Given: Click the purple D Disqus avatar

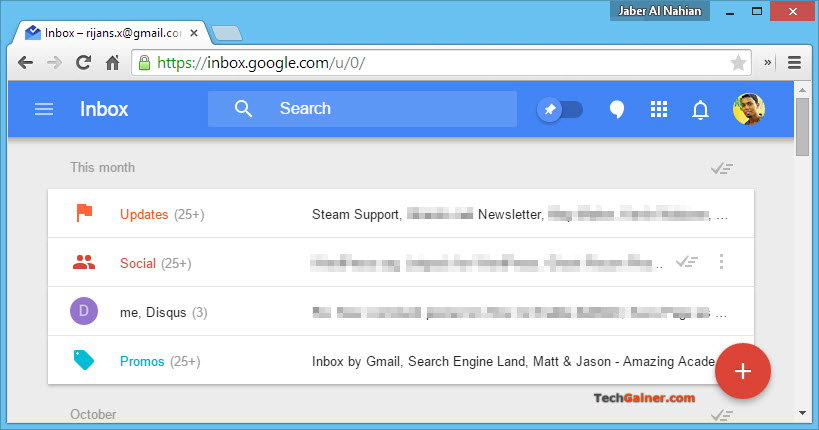Looking at the screenshot, I should 84,311.
